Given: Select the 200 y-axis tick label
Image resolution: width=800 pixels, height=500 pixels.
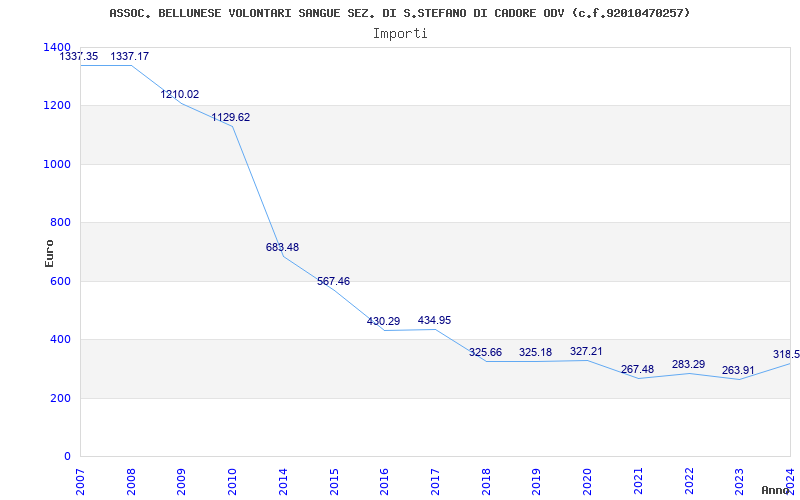Looking at the screenshot, I should click(60, 398).
